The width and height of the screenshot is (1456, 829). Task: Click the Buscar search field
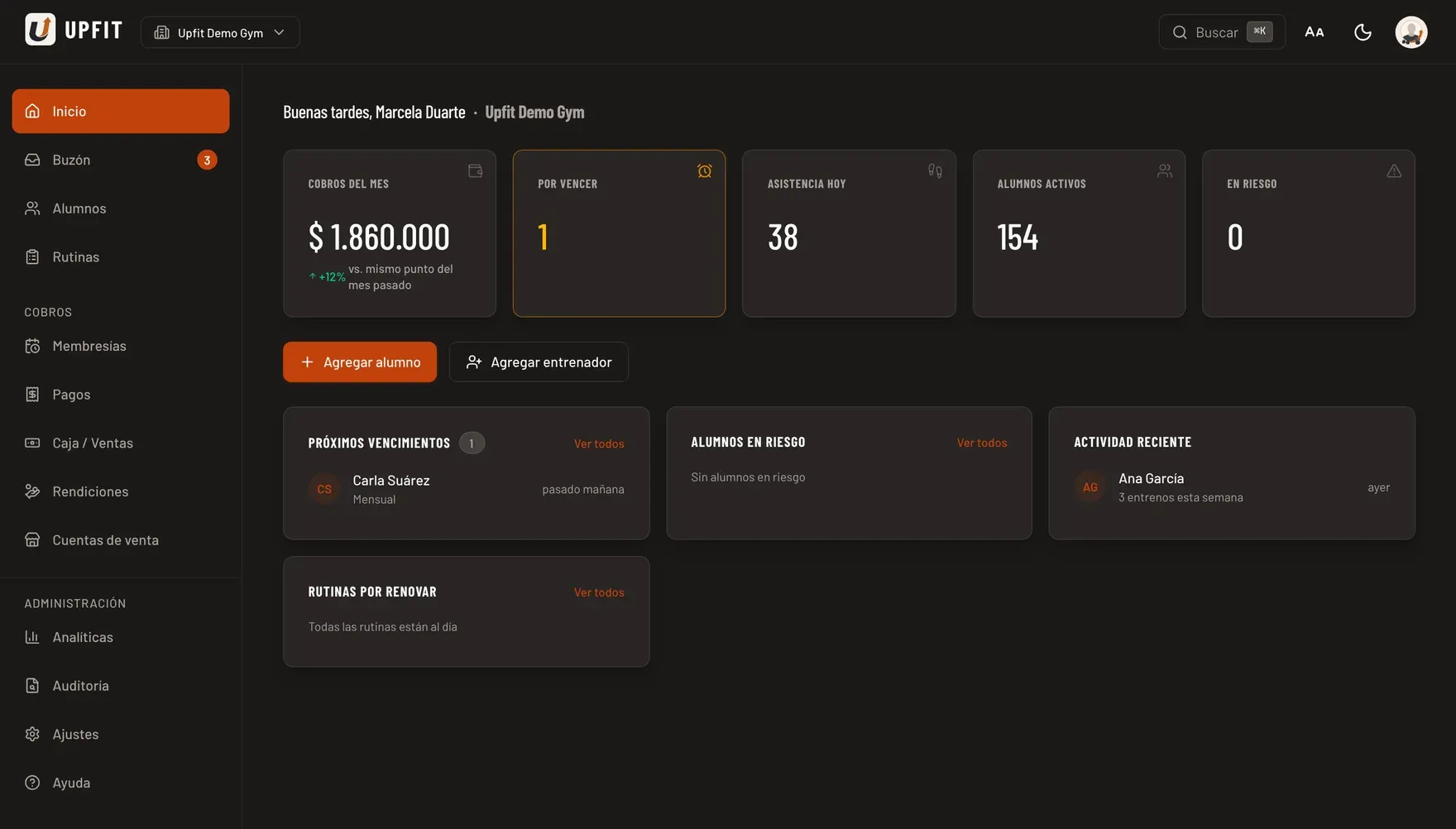click(x=1222, y=32)
